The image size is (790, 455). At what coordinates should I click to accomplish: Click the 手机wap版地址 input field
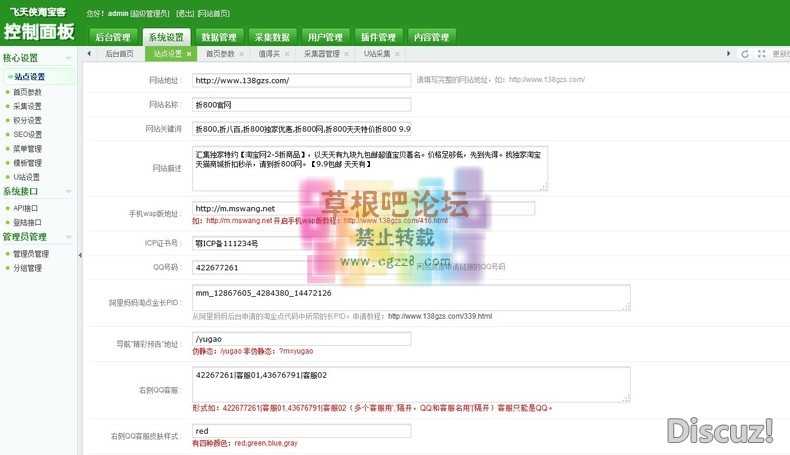[x=363, y=208]
